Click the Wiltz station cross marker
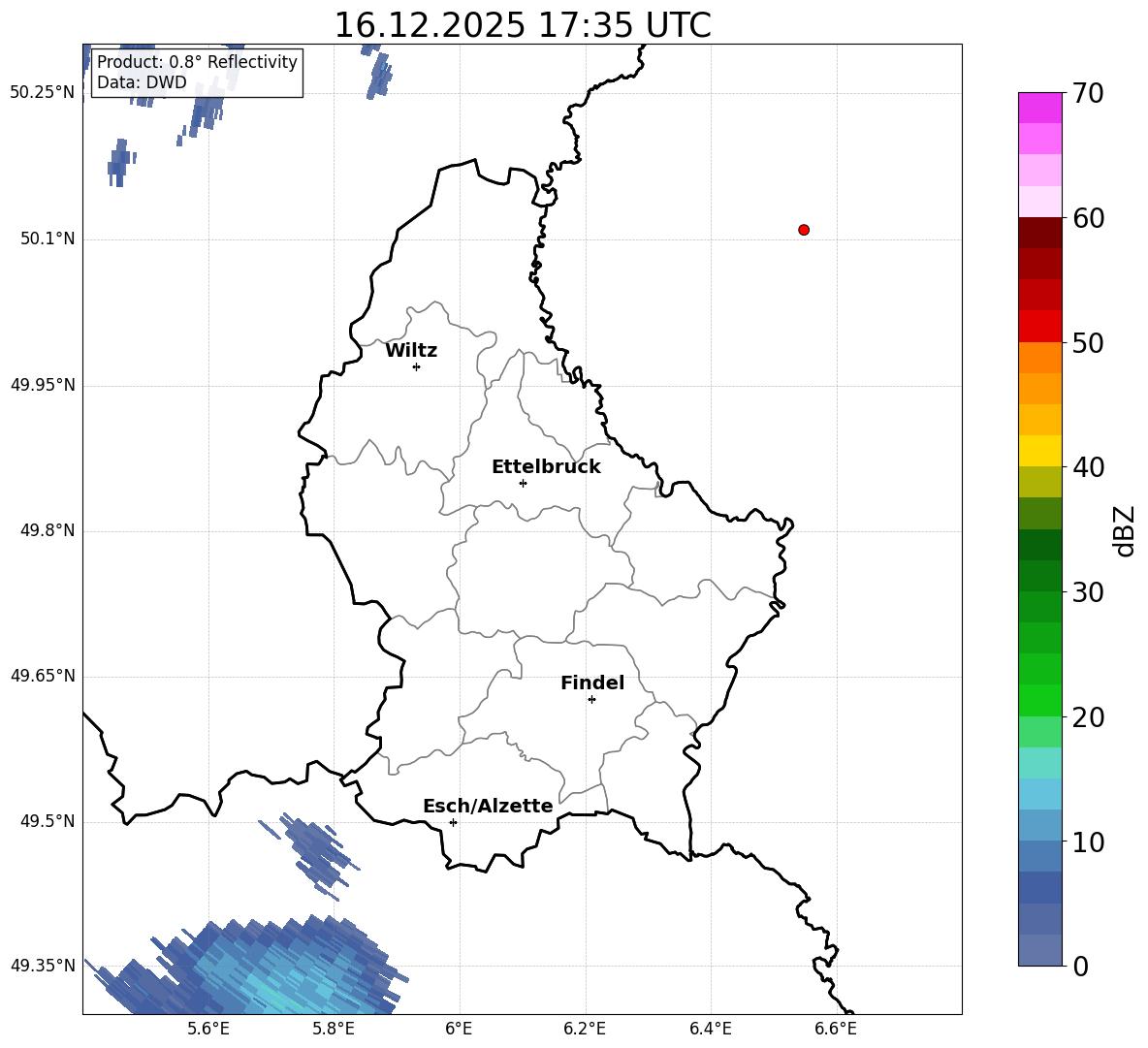 coord(417,366)
